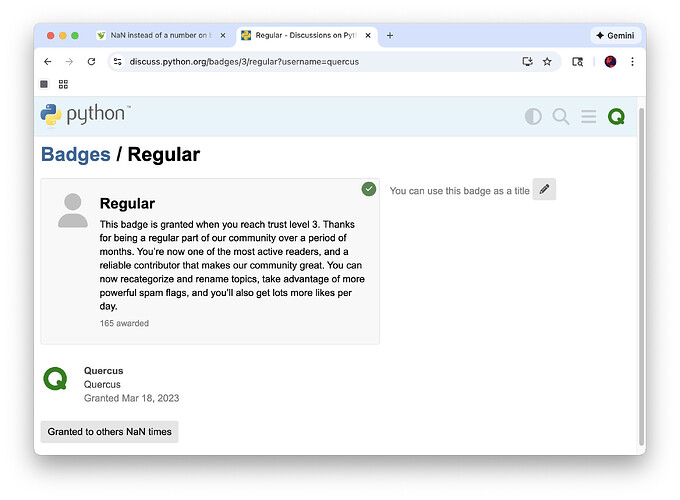Viewport: 680px width, 500px height.
Task: Click the page vertical scrollbar
Action: pos(641,276)
